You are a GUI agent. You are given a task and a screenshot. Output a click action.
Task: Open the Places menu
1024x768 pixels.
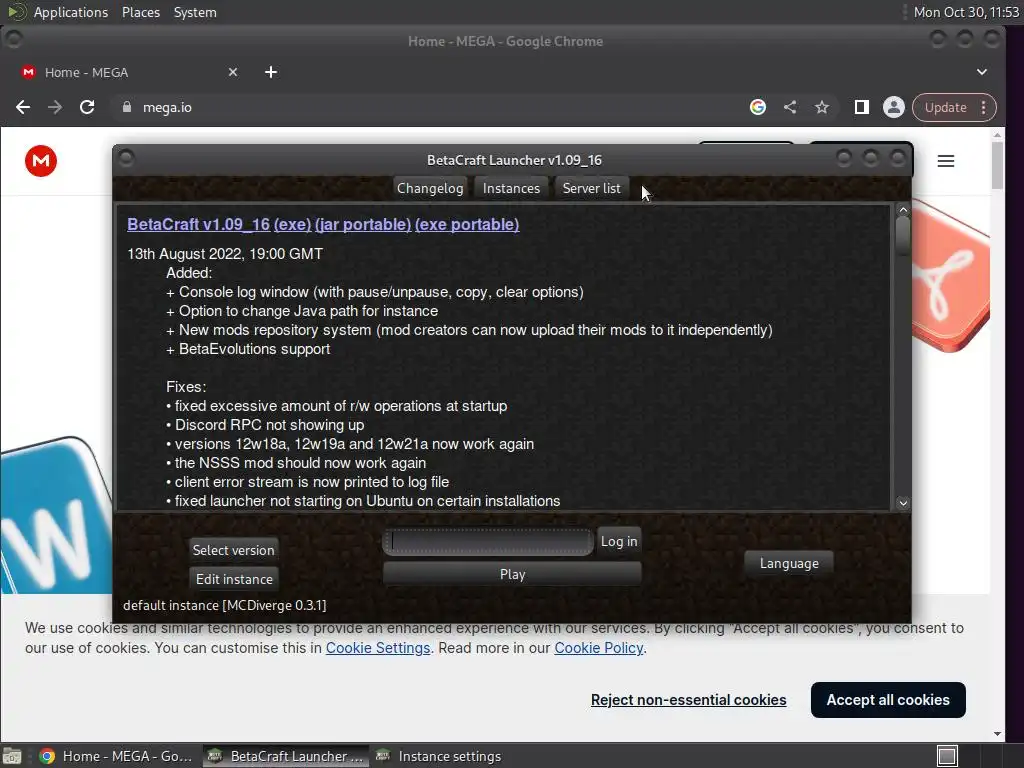pyautogui.click(x=140, y=12)
